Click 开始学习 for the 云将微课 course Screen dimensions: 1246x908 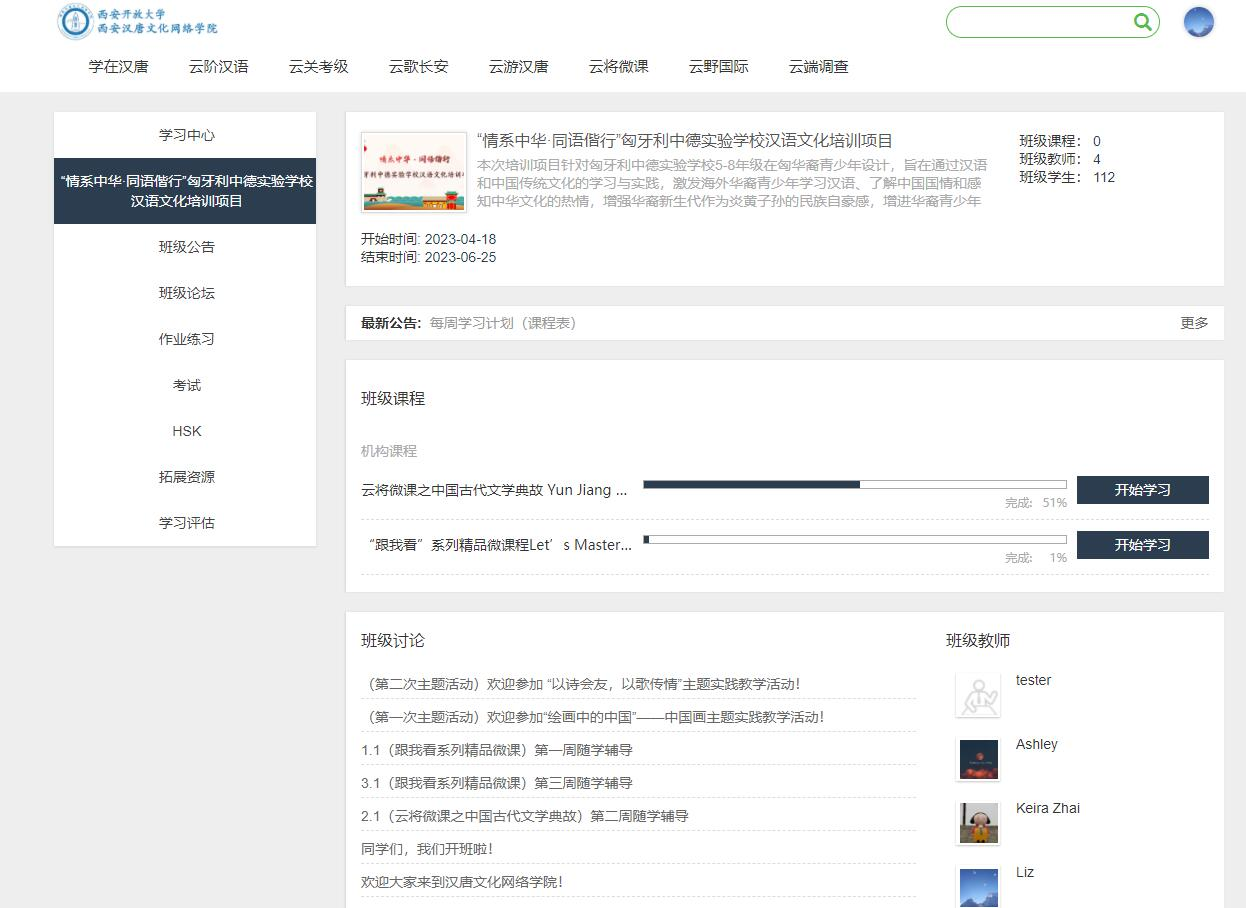click(1142, 490)
